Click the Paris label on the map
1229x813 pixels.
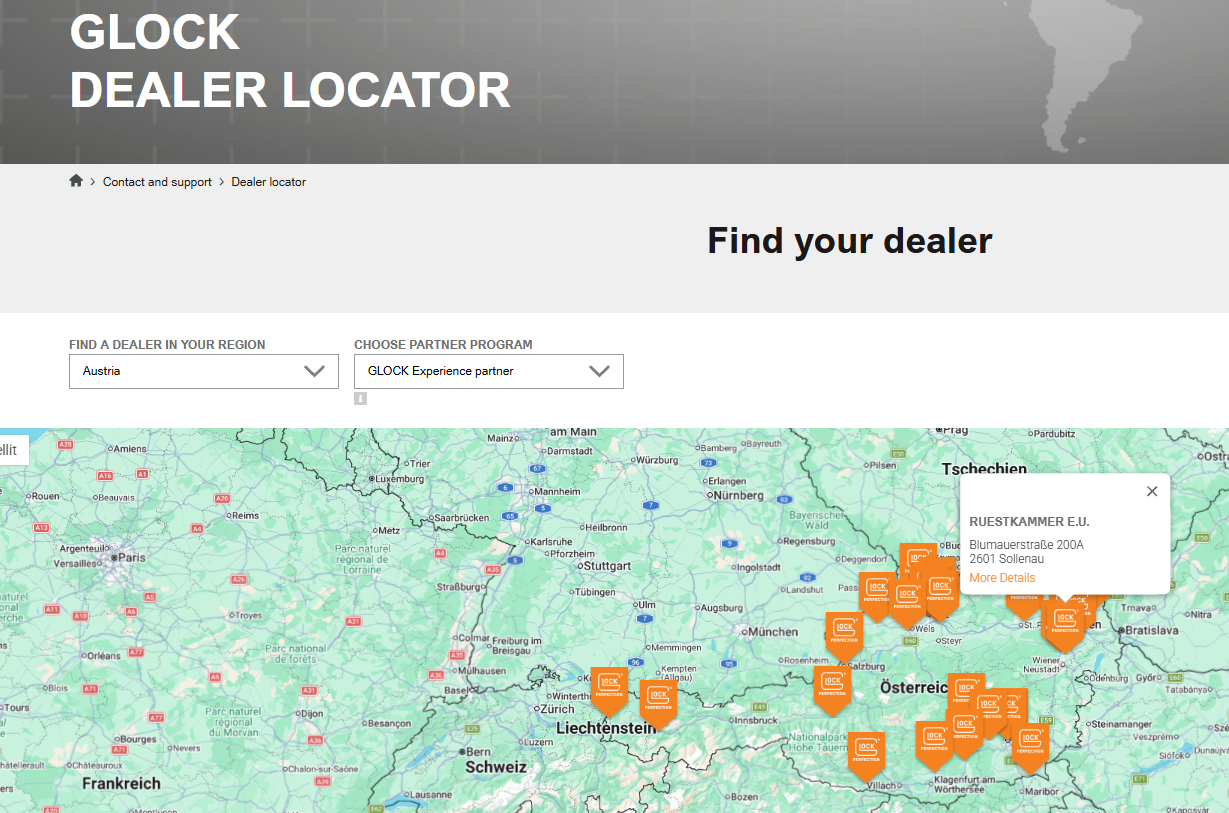(130, 557)
